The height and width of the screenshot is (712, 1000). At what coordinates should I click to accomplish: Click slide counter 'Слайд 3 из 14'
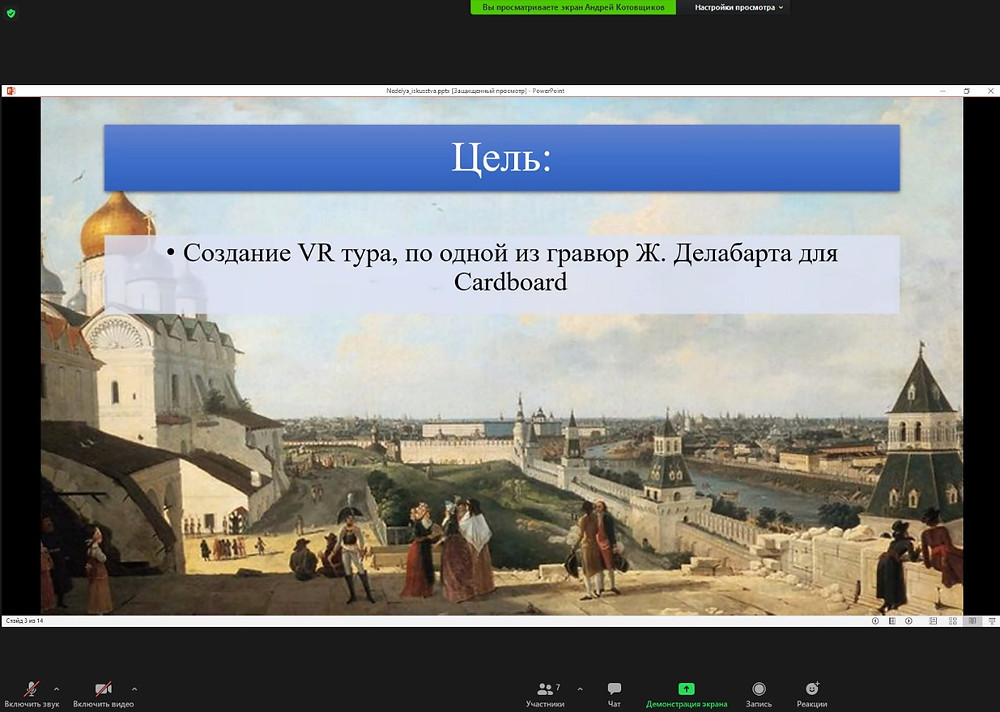pos(25,621)
